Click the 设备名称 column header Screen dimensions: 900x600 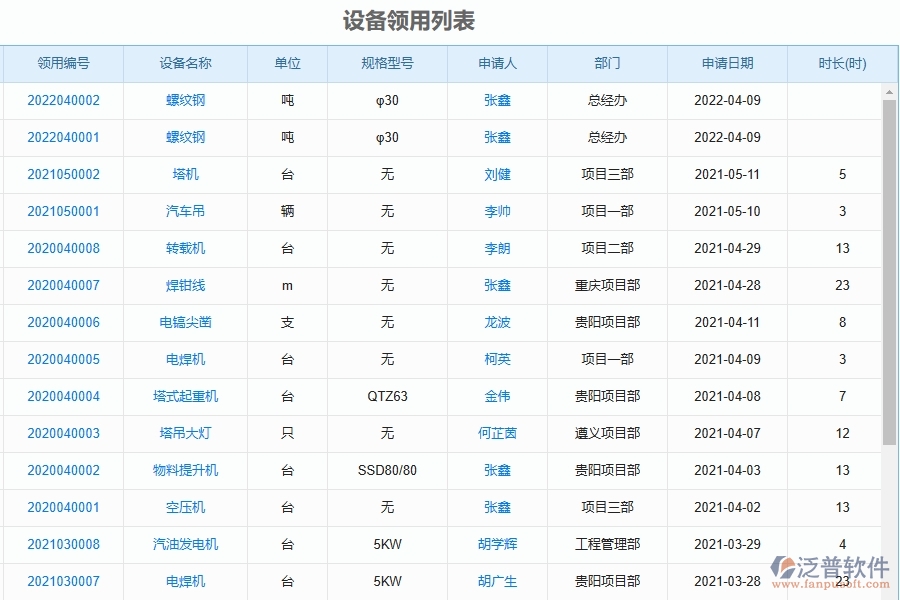pos(182,63)
